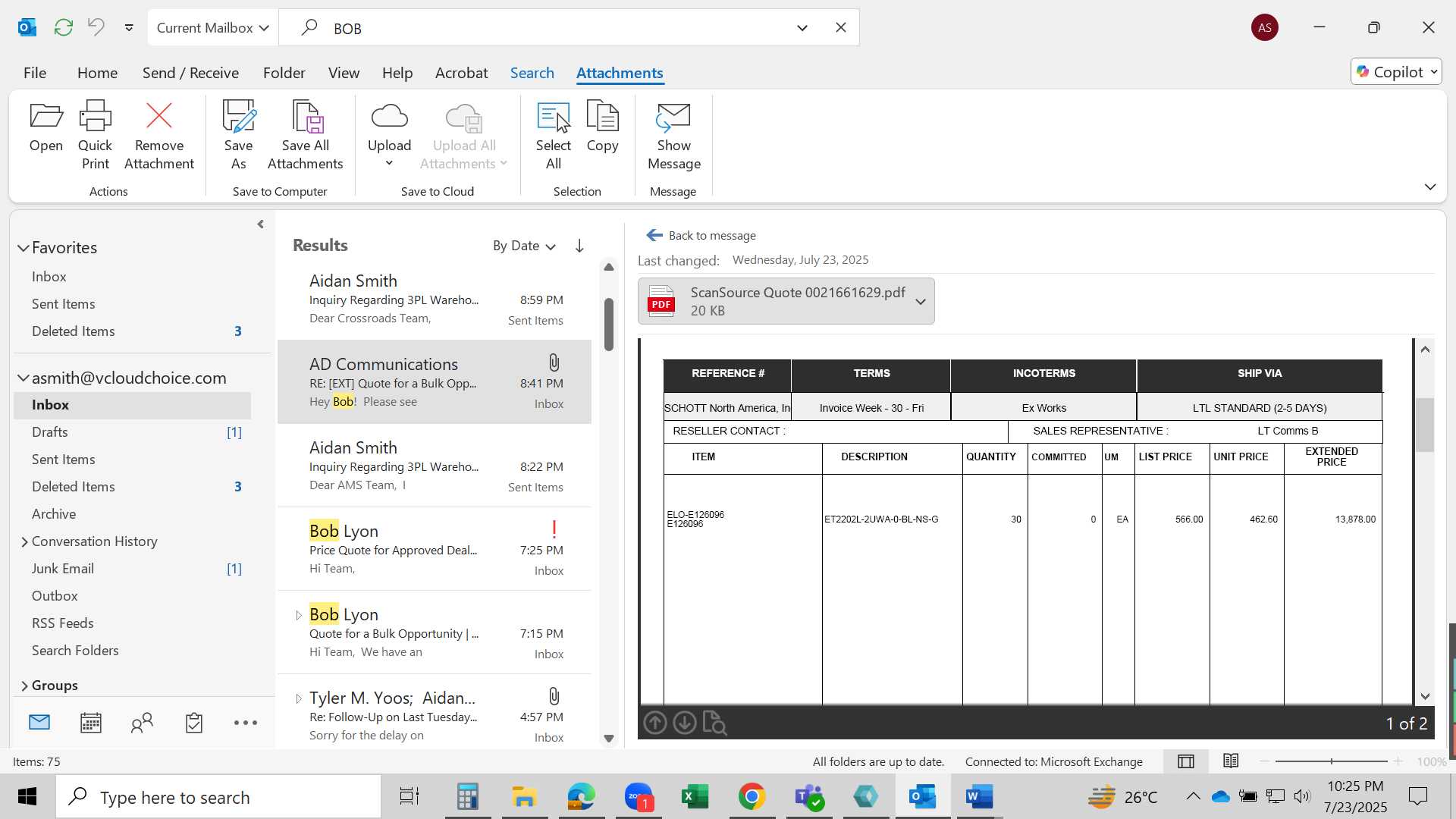Open the Excel app on taskbar
This screenshot has width=1456, height=819.
695,796
